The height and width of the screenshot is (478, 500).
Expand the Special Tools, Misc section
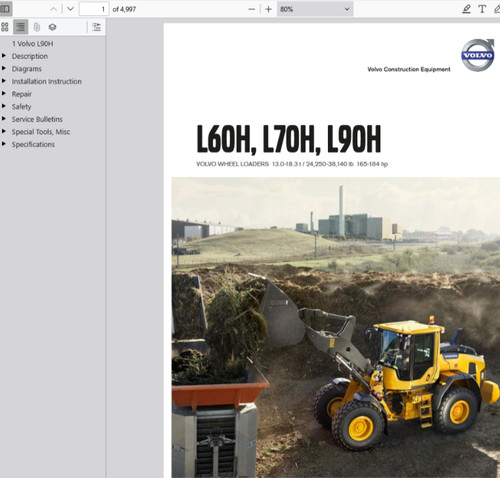coord(4,131)
